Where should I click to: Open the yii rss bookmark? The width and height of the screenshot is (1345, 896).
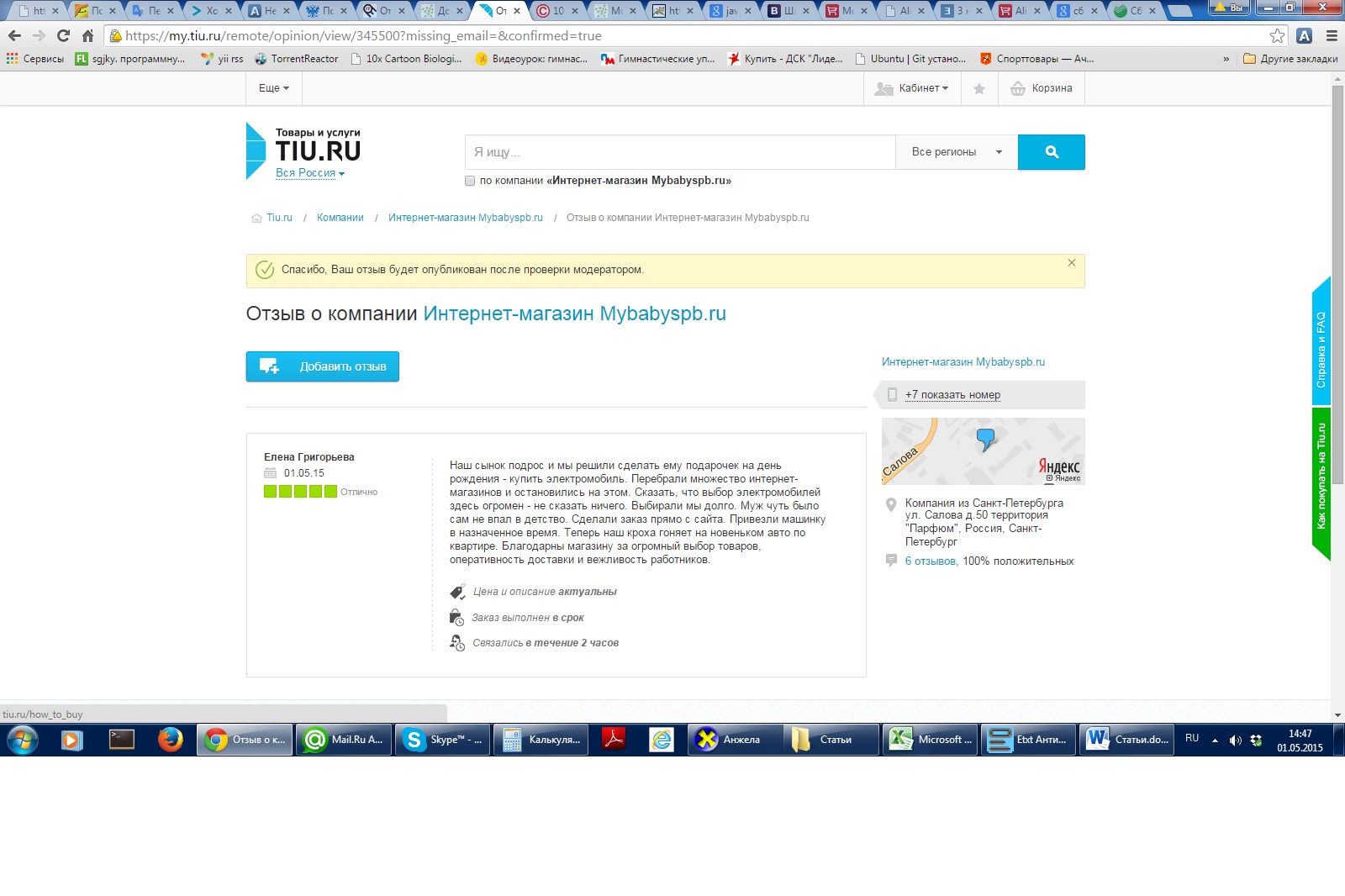point(222,59)
